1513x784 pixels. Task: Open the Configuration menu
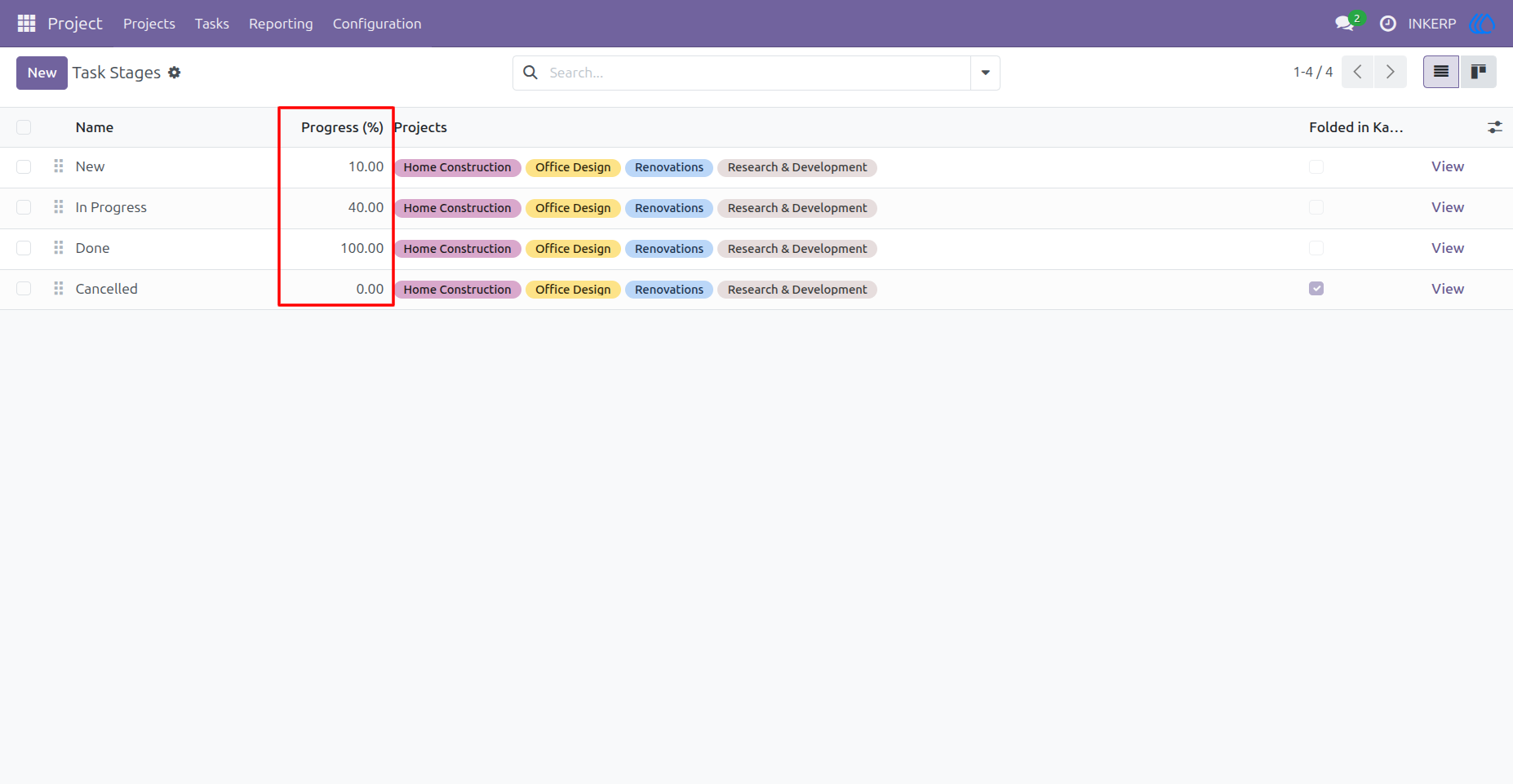coord(377,24)
